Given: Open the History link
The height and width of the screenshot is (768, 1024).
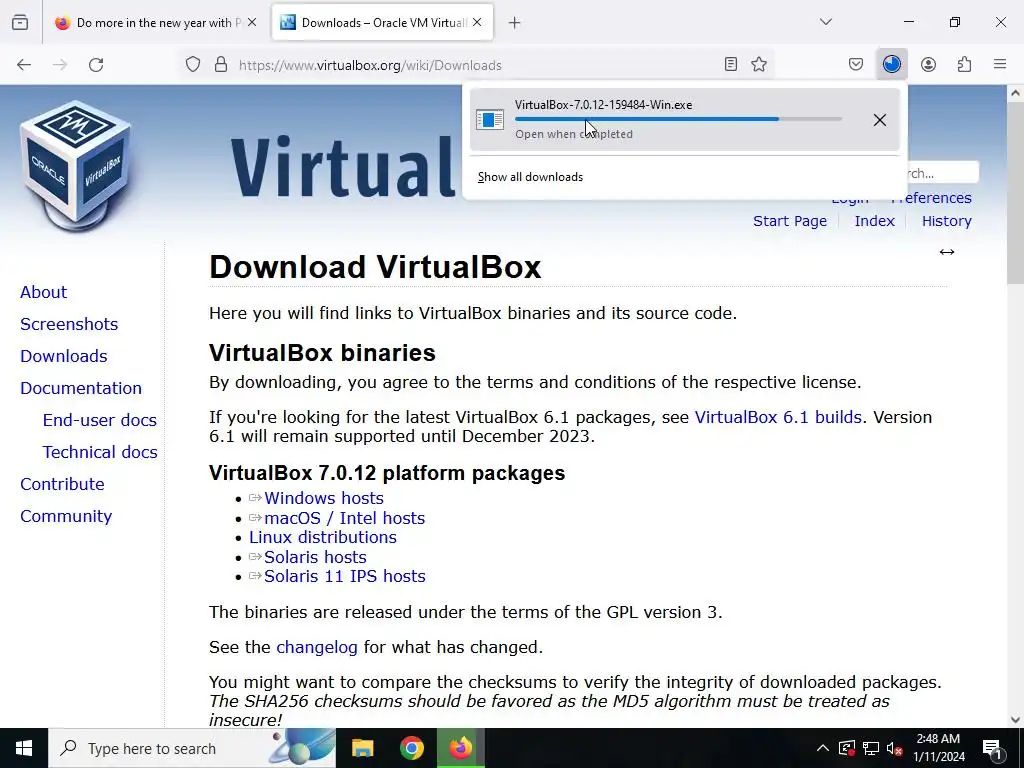Looking at the screenshot, I should (947, 221).
